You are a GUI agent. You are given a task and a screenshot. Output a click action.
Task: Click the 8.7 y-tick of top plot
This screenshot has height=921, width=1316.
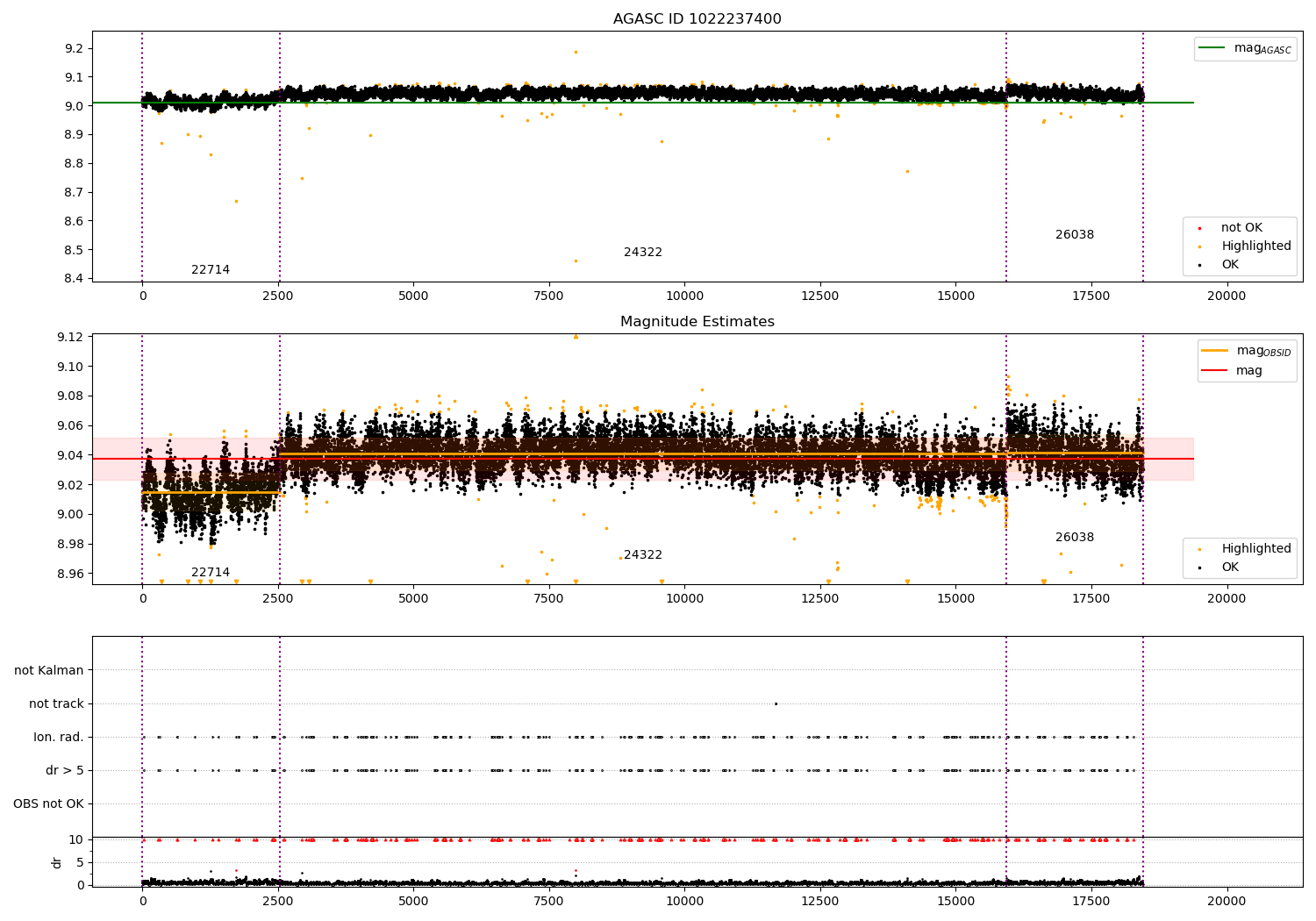click(x=75, y=193)
